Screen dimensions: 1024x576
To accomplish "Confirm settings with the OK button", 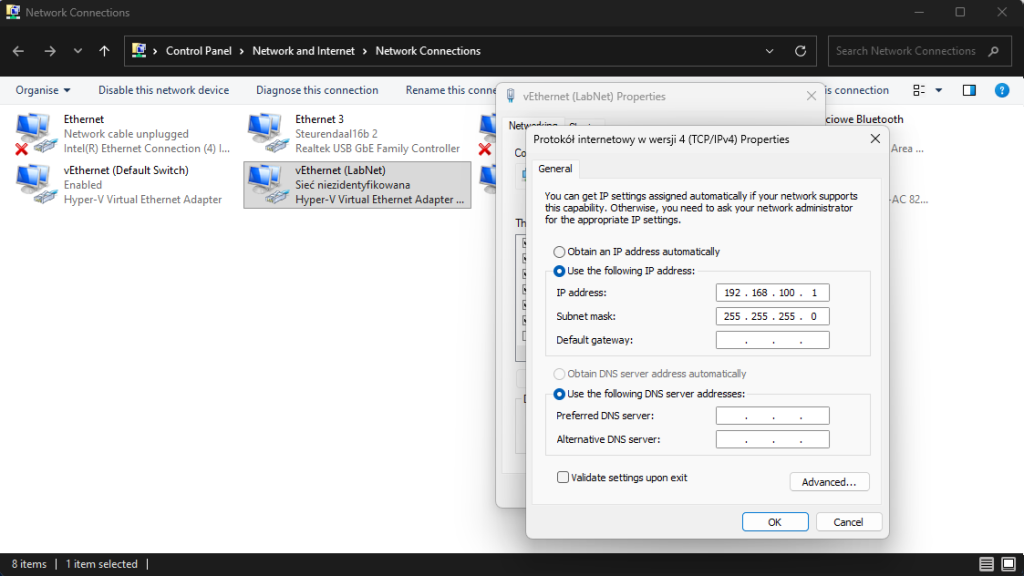I will tap(775, 521).
